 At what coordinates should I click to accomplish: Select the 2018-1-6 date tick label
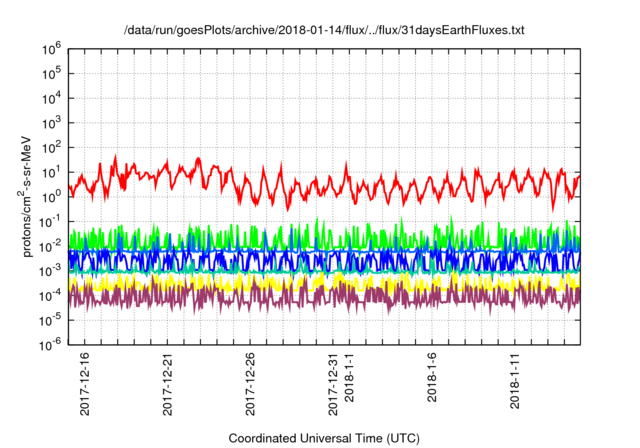[x=433, y=378]
